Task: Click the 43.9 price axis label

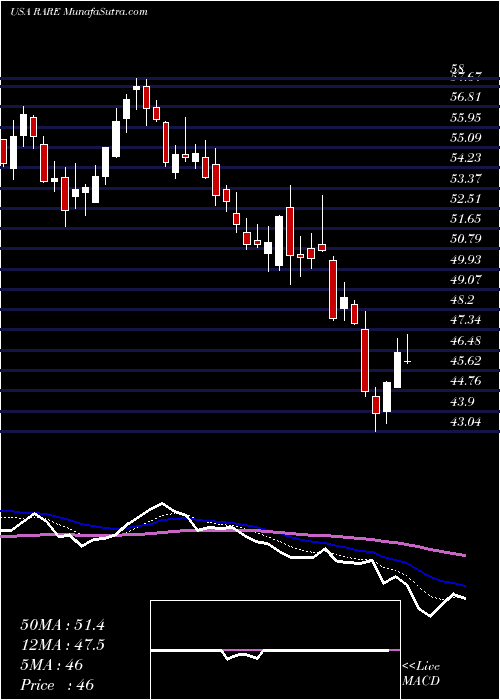Action: (462, 401)
